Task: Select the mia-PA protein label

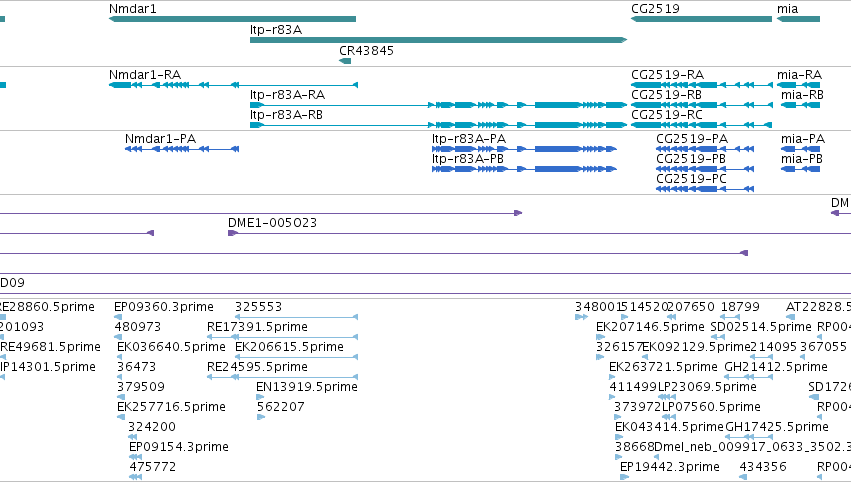Action: (803, 138)
